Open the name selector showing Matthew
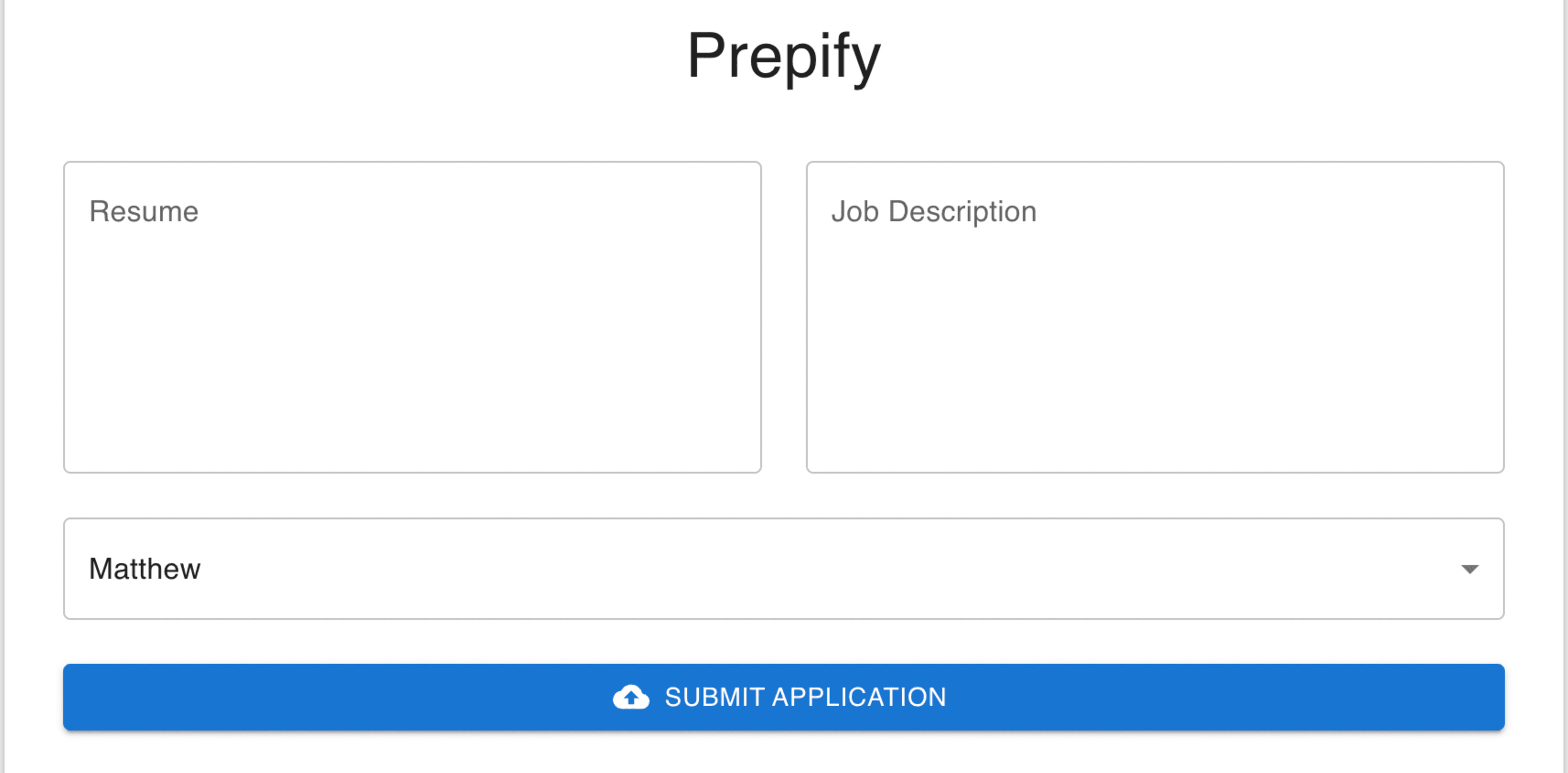This screenshot has height=773, width=1568. pos(784,569)
